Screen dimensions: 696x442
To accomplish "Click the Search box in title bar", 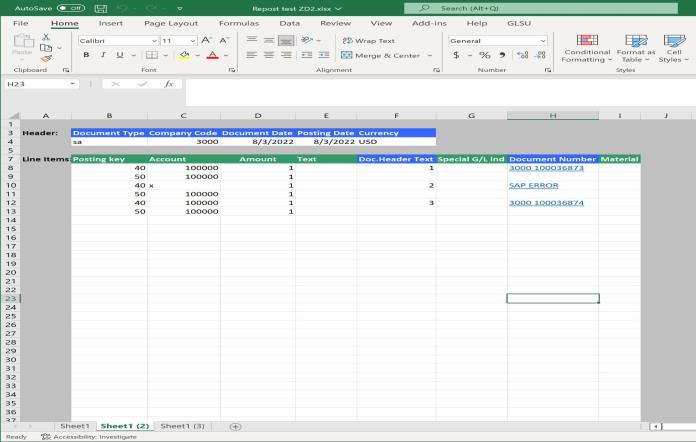I will tap(541, 8).
